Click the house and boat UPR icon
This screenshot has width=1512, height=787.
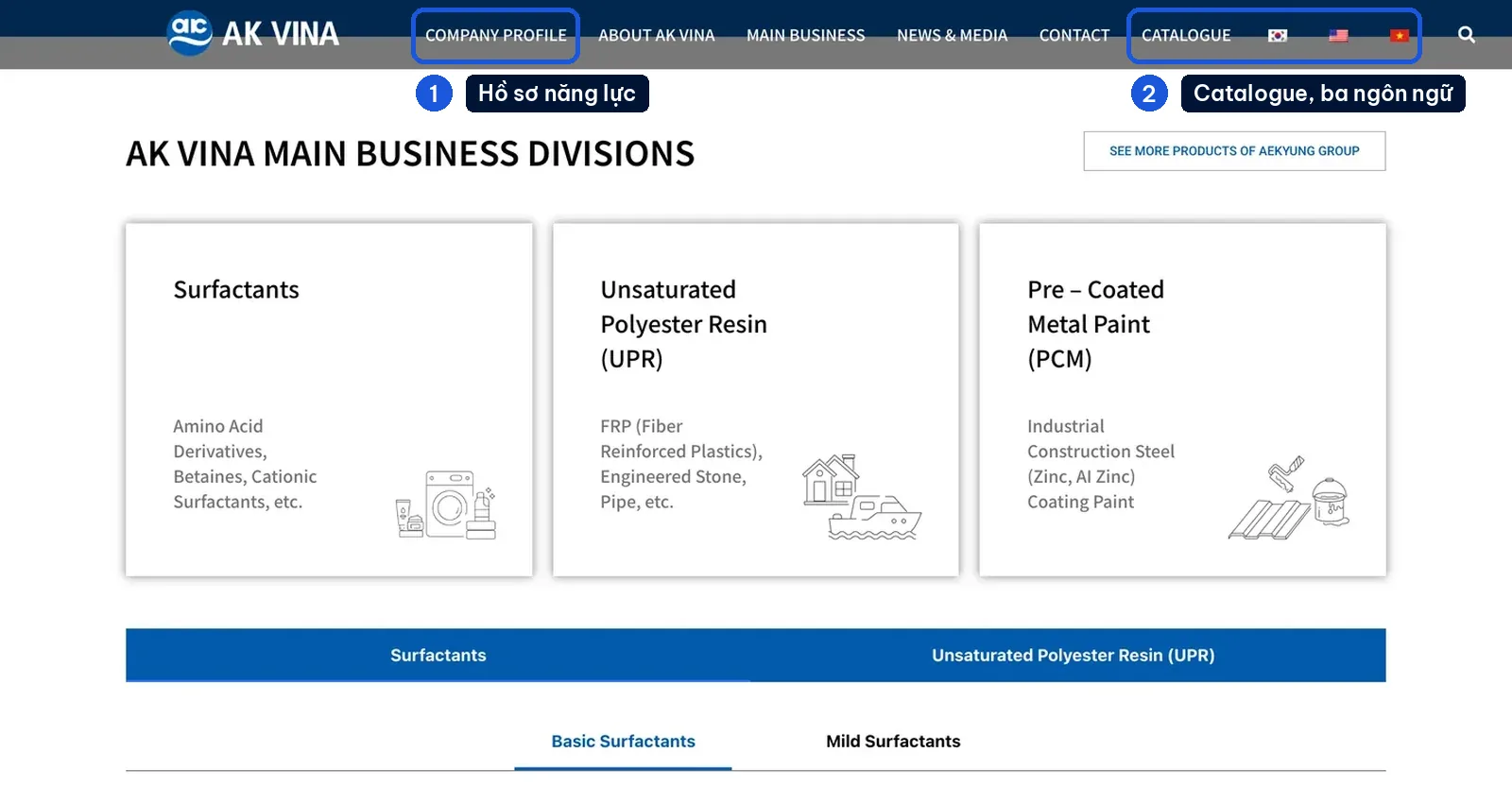pyautogui.click(x=861, y=497)
